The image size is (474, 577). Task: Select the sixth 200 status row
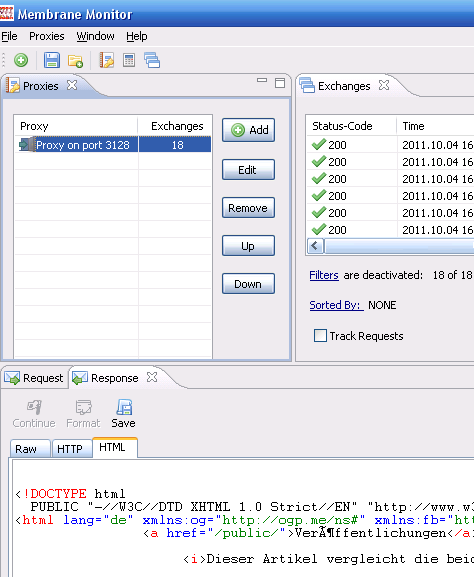click(390, 229)
